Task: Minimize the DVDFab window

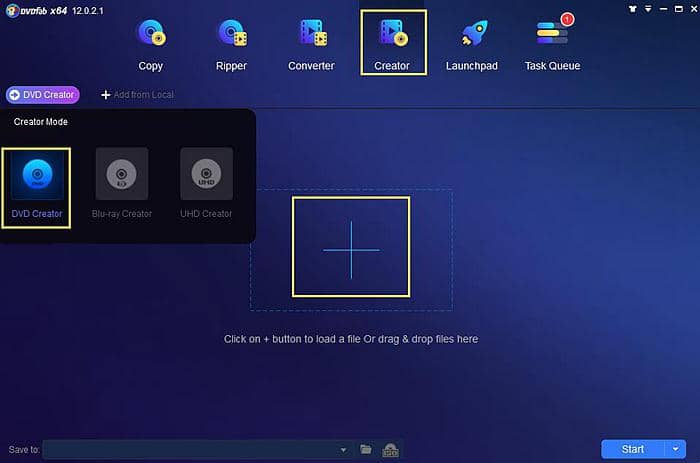Action: [663, 9]
